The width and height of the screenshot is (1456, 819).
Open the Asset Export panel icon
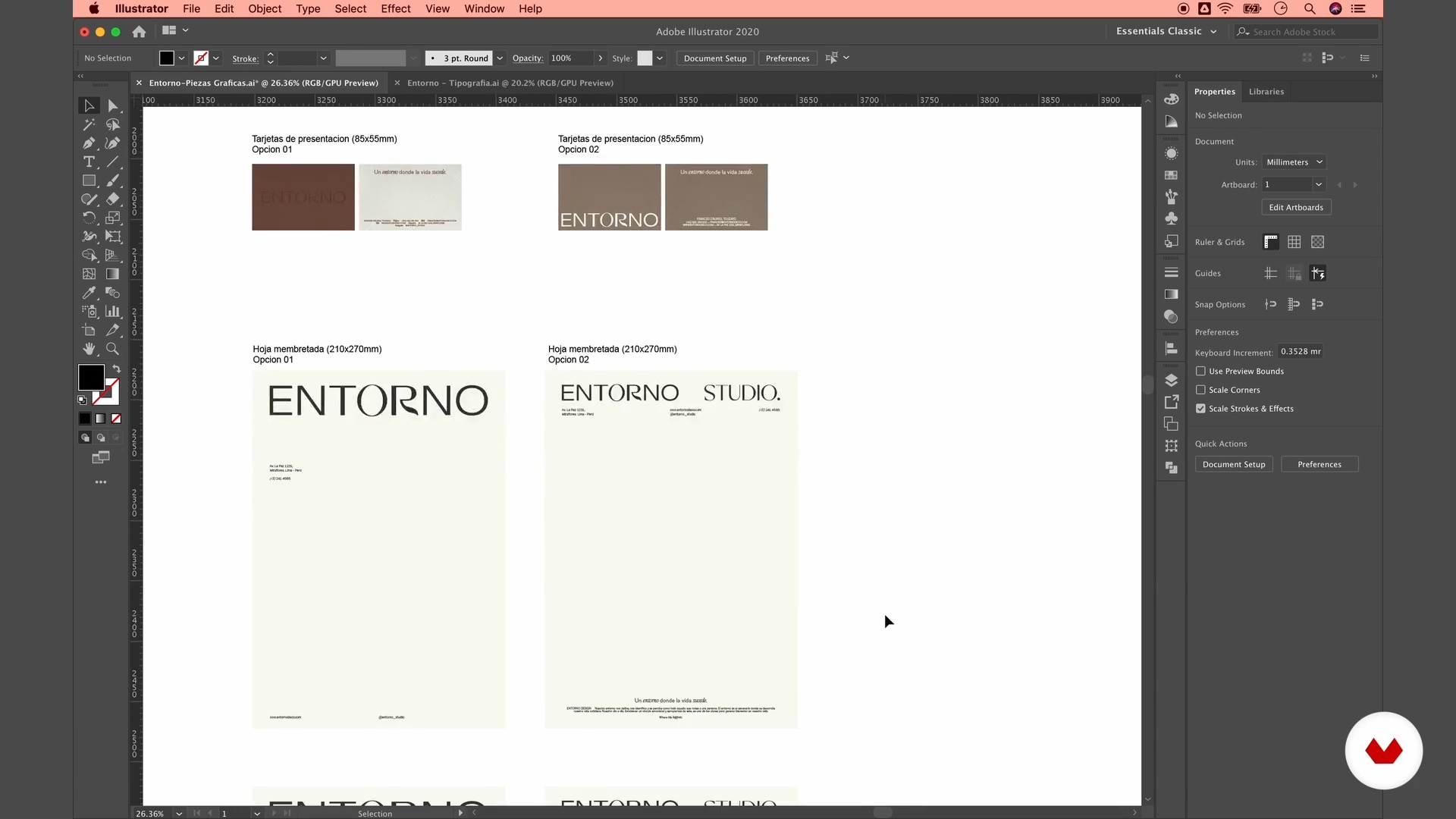(x=1171, y=402)
